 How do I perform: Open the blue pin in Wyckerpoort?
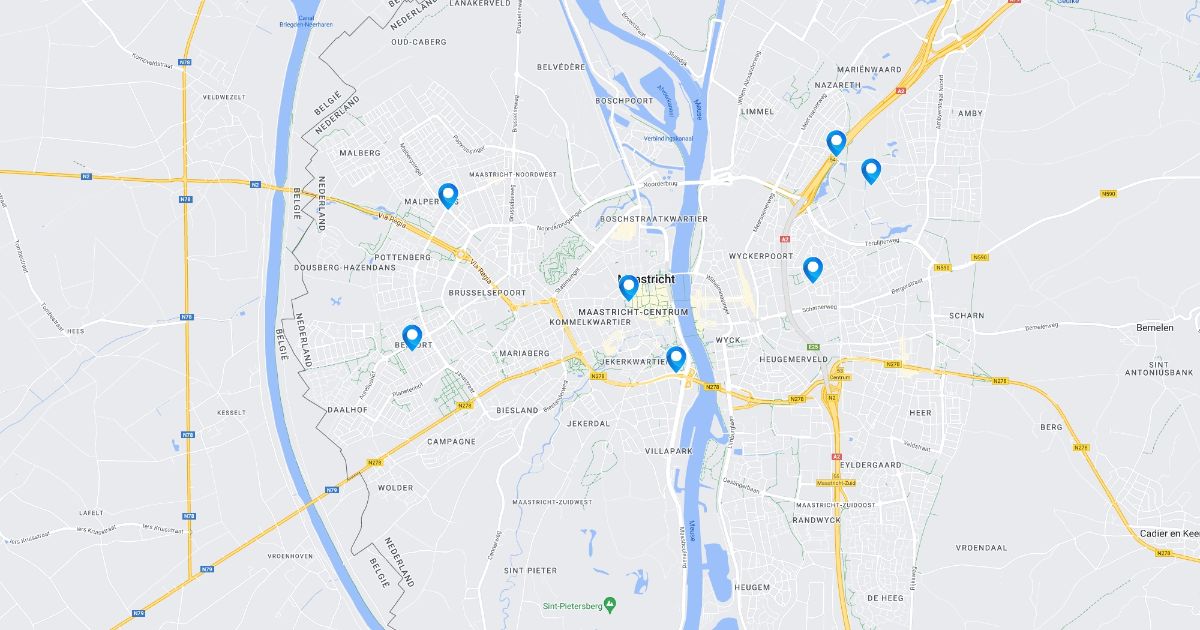point(813,269)
